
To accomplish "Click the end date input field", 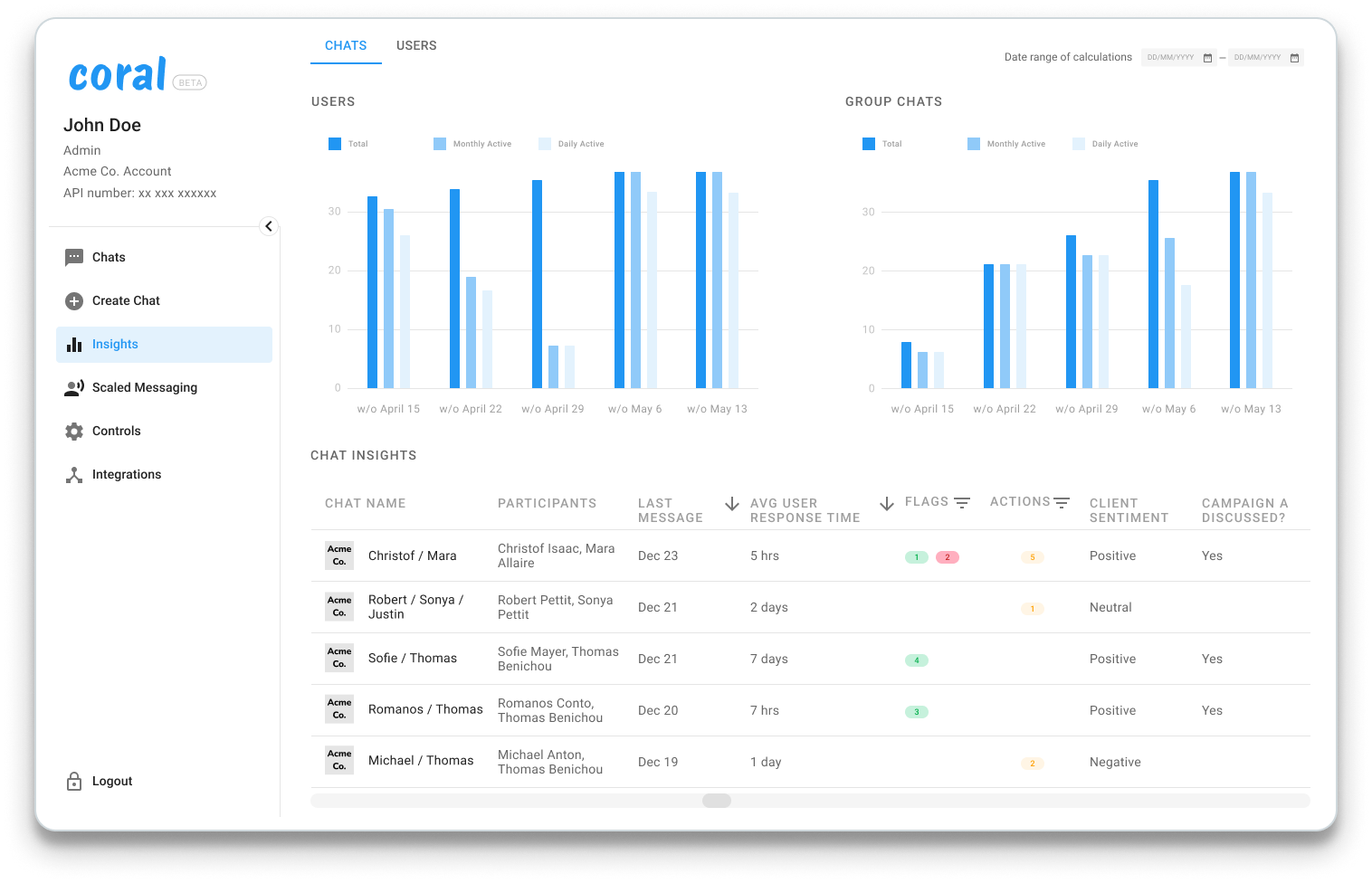I will click(1265, 58).
